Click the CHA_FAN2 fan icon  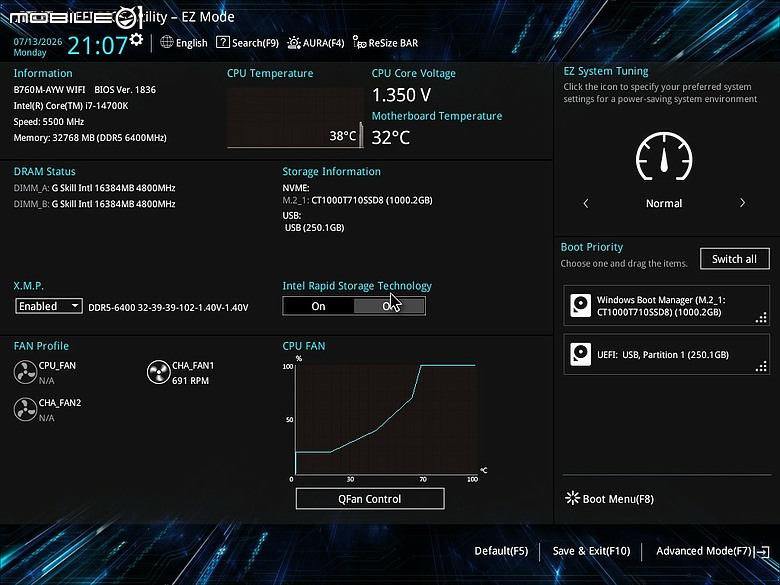[x=25, y=409]
